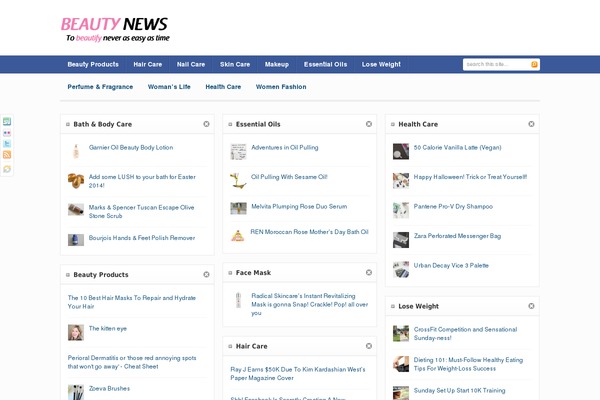Open Radical Skincare's Instant Revitalizing Mask article
The height and width of the screenshot is (400, 600).
click(x=310, y=304)
